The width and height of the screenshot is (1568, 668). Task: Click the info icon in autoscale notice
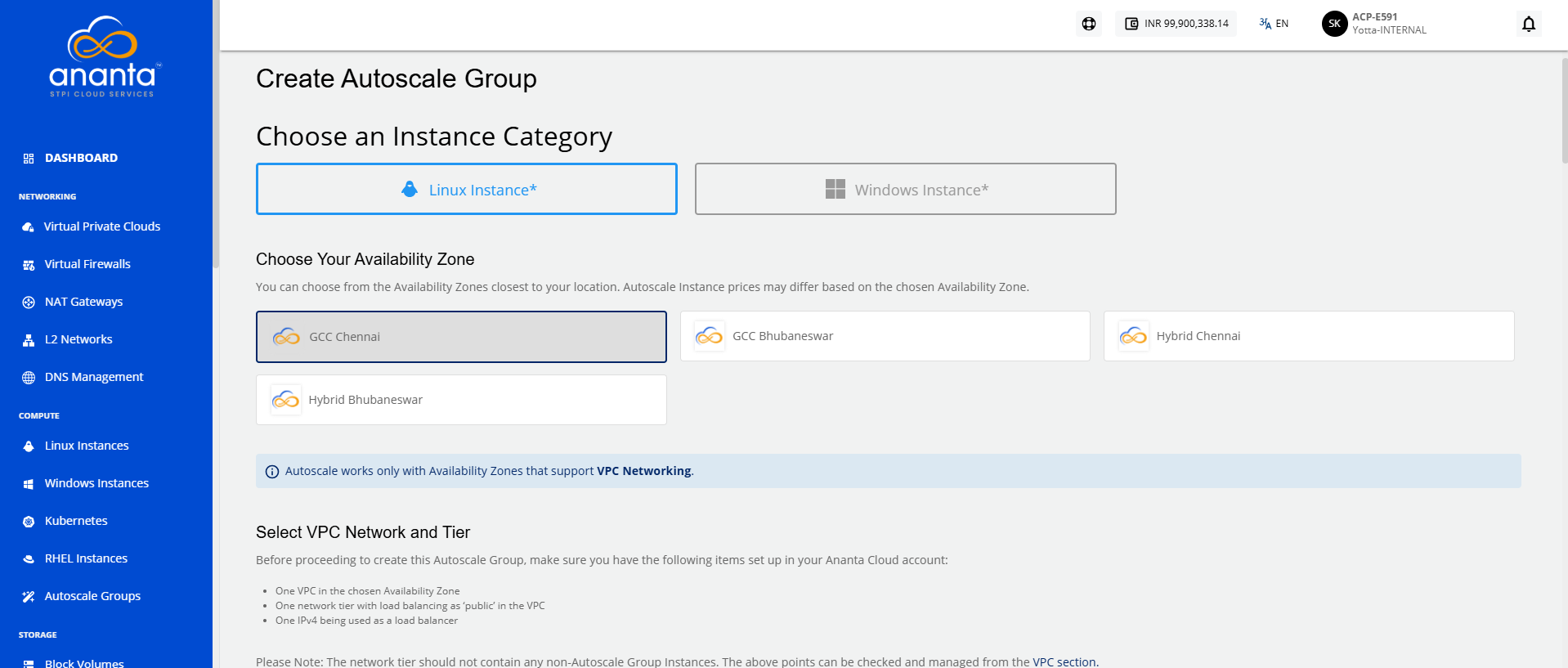272,472
